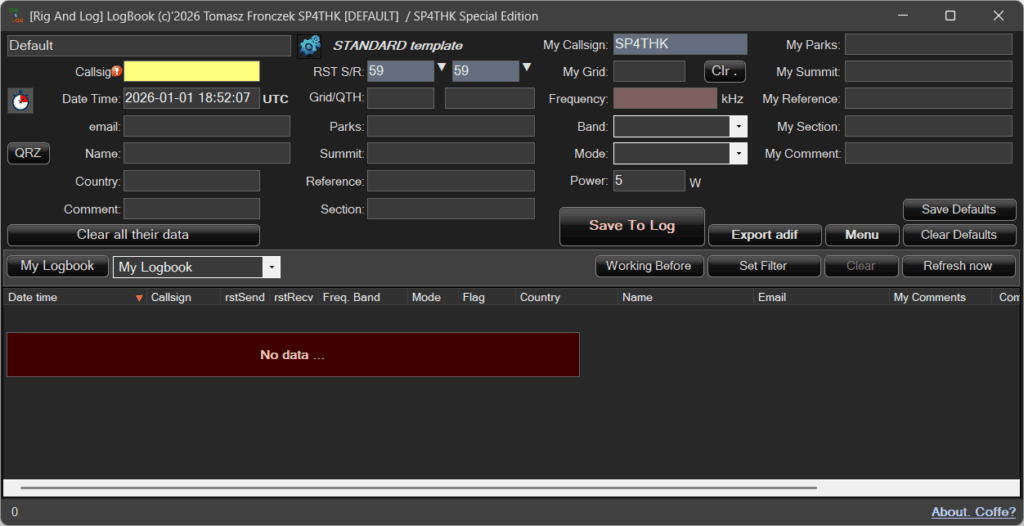Click the horizontal scrollbar under the log table
Image resolution: width=1024 pixels, height=526 pixels.
(x=418, y=488)
